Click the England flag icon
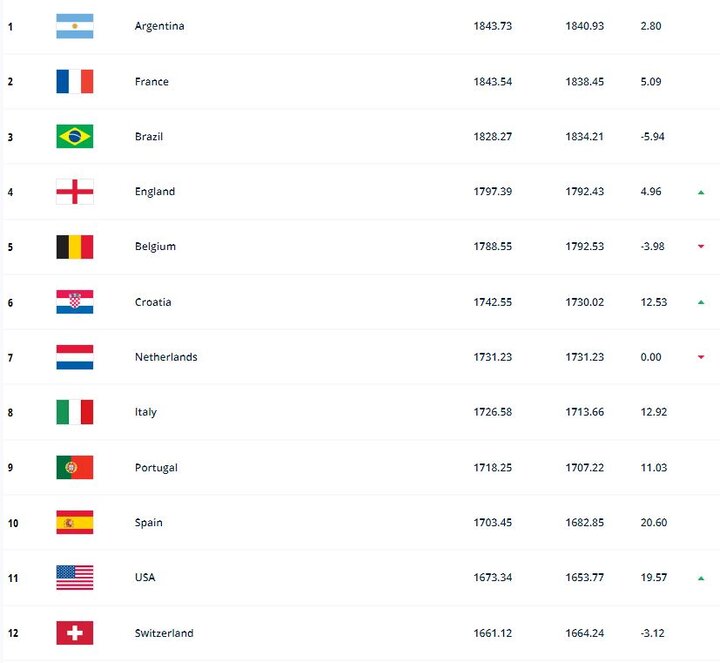The image size is (720, 663). pos(75,191)
